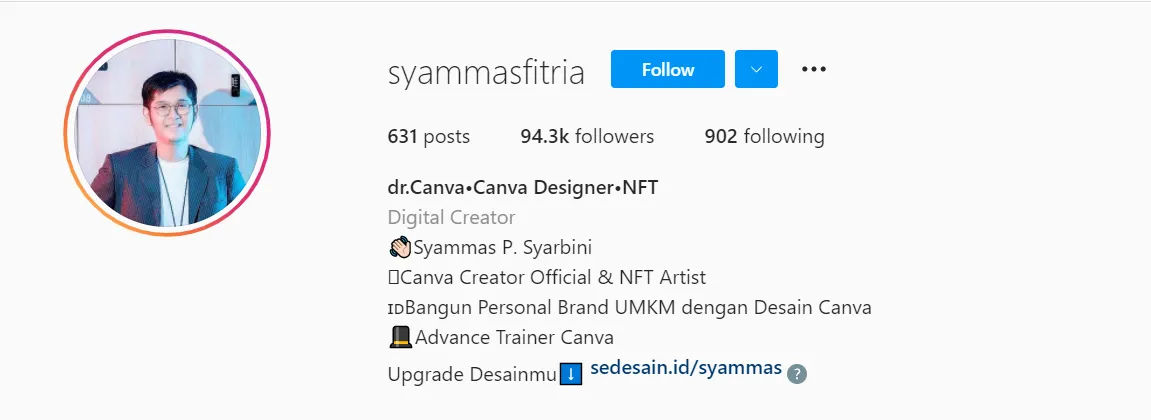1151x420 pixels.
Task: Follow the syammasfitria account
Action: 667,69
